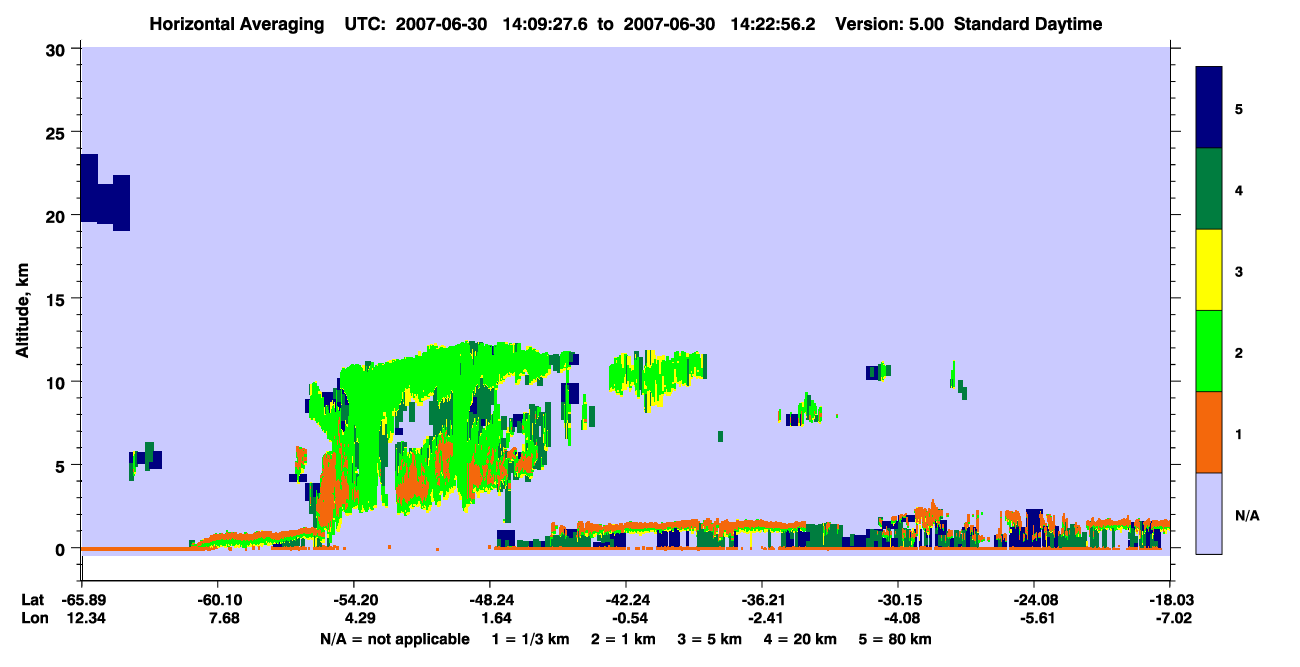The image size is (1300, 667).
Task: Click the y-axis tick label 10
Action: [x=58, y=382]
